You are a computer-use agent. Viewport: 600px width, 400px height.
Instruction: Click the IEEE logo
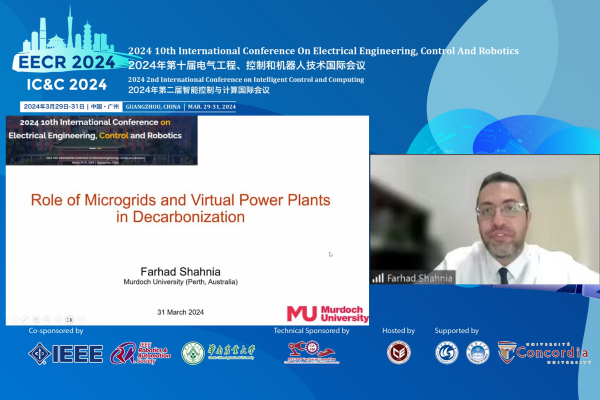[65, 353]
